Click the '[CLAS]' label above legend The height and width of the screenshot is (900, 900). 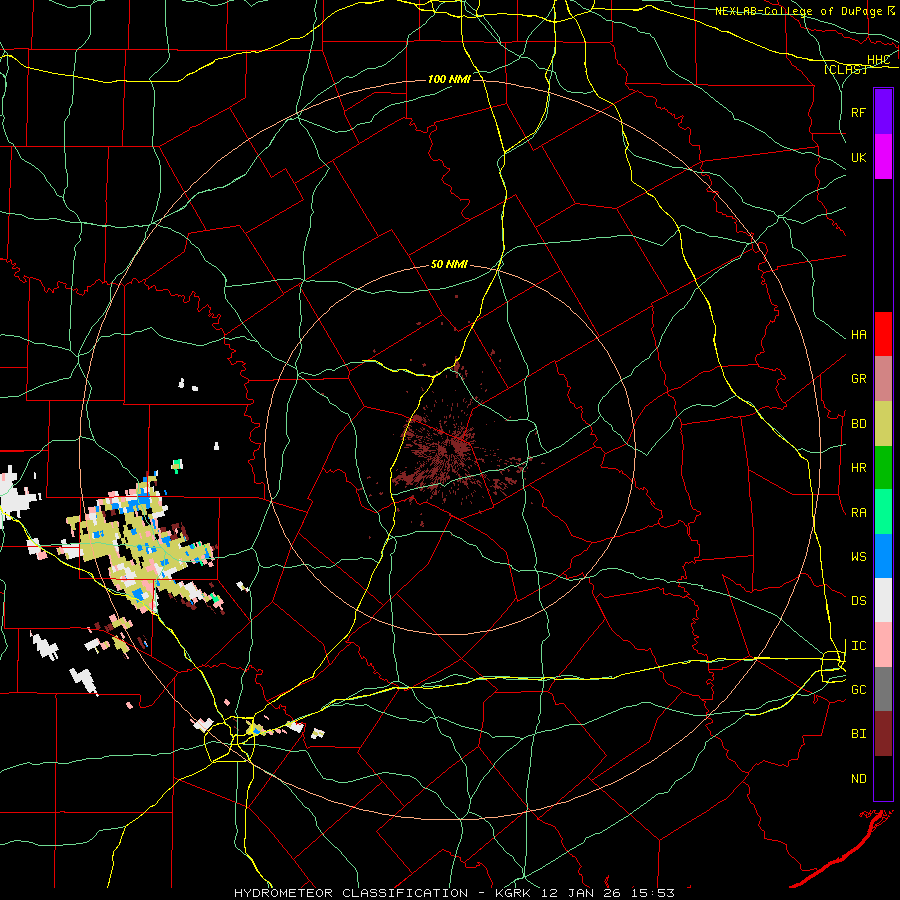845,69
